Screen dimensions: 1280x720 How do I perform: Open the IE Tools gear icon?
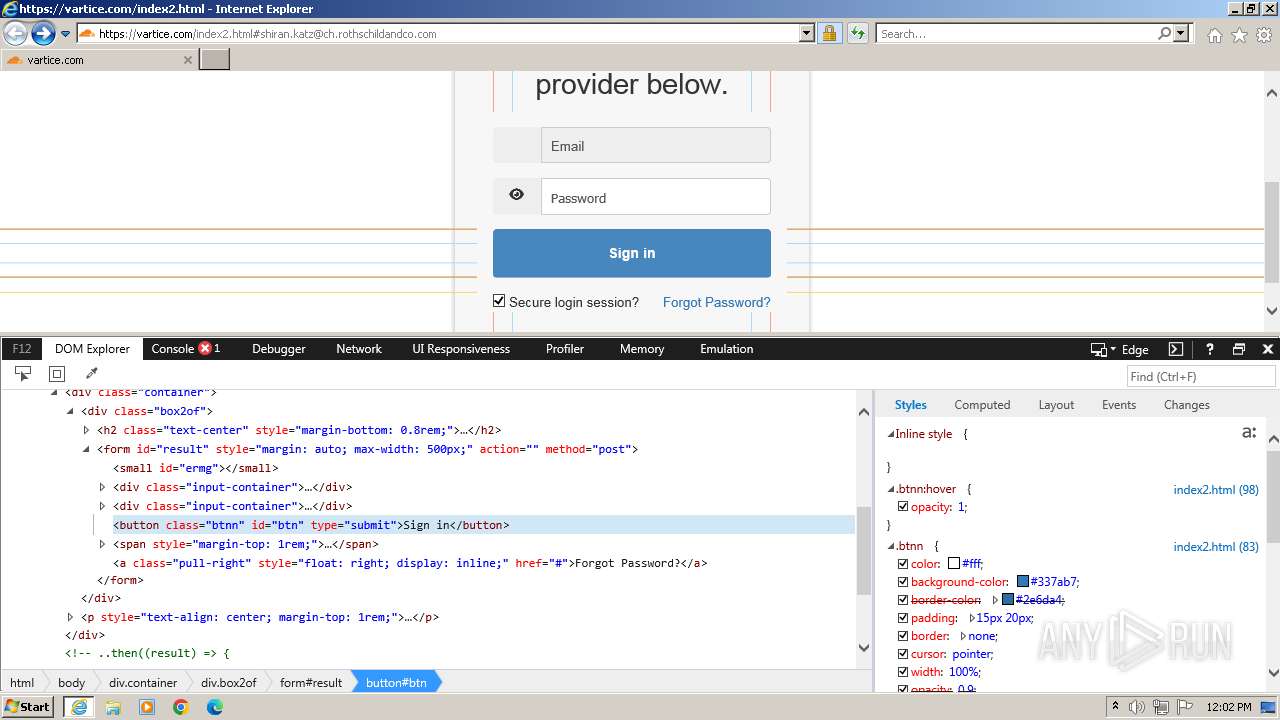1264,35
